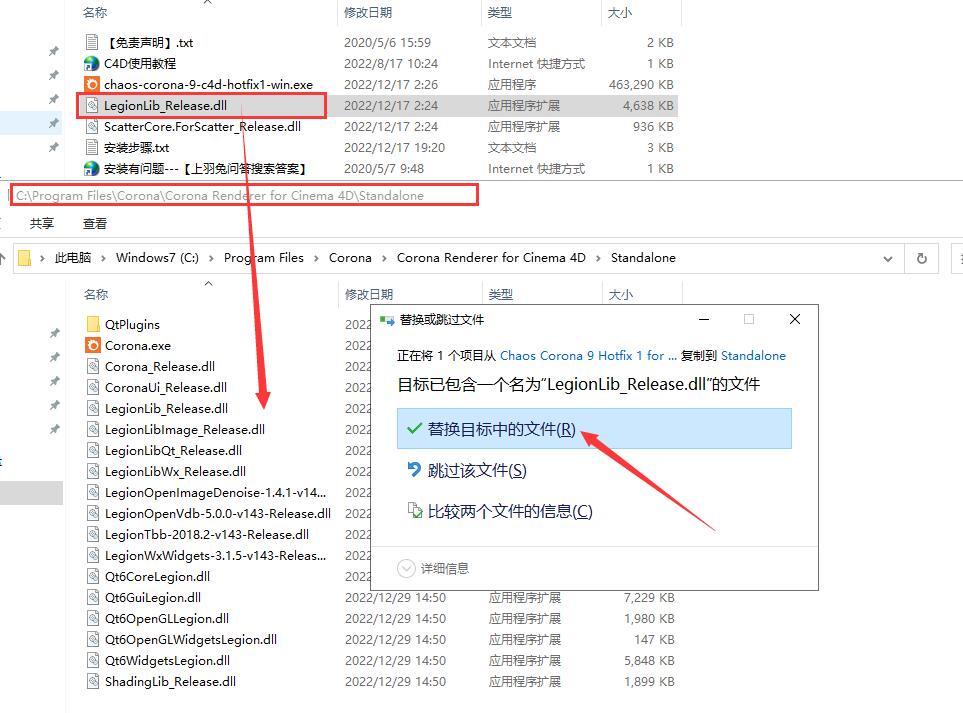Viewport: 963px width, 713px height.
Task: Open the 查看 ribbon tab
Action: [95, 224]
